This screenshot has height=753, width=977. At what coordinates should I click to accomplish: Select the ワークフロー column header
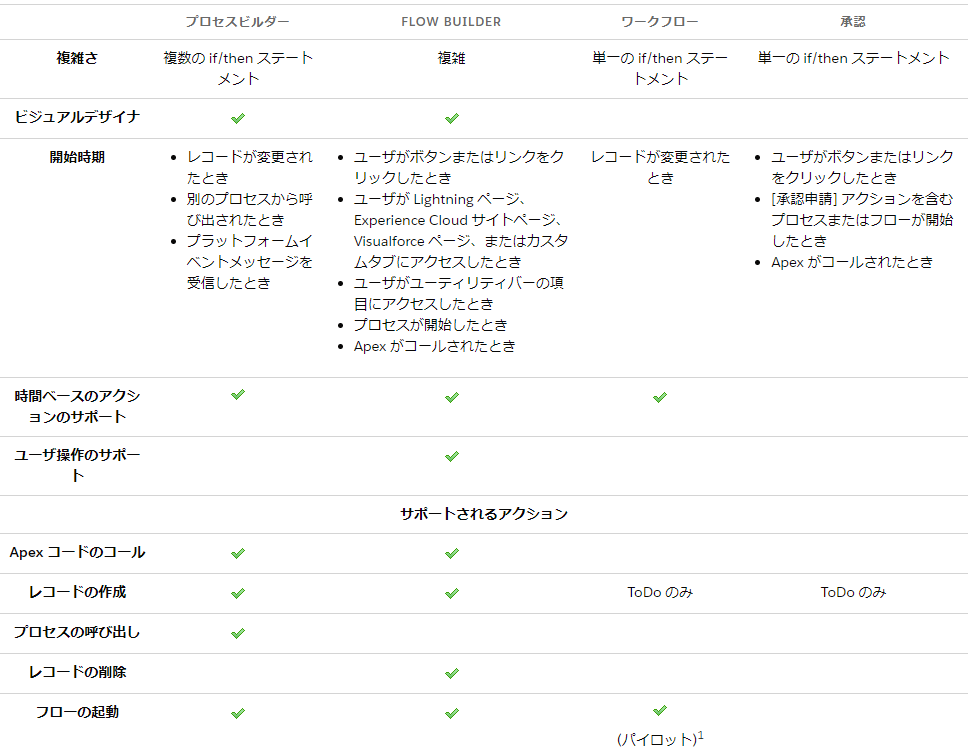point(660,21)
